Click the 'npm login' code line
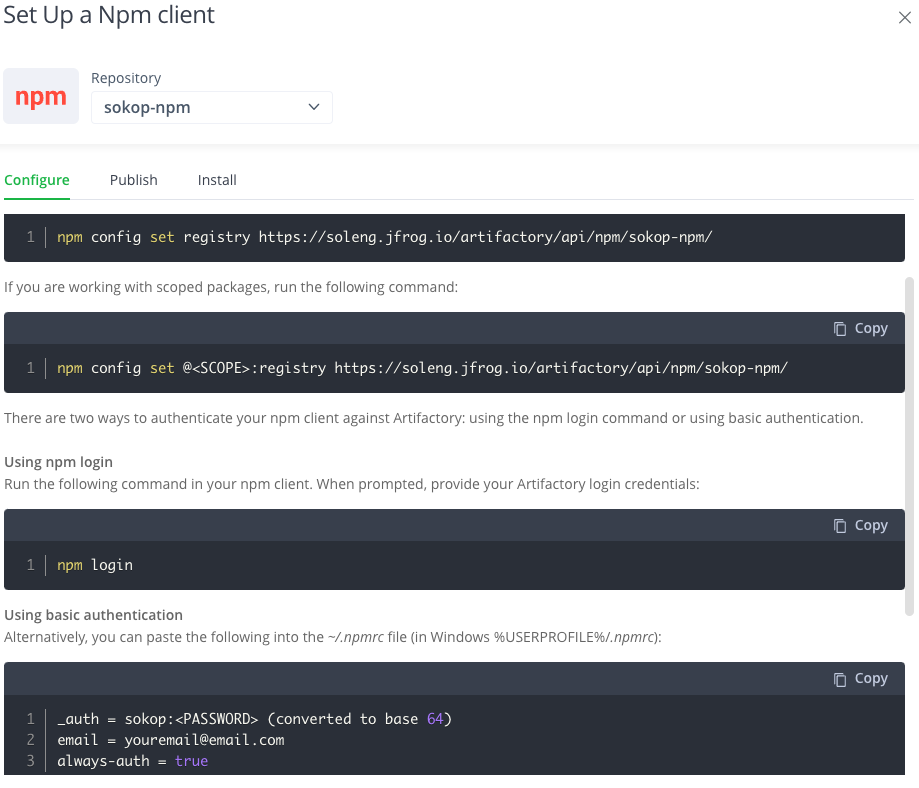Viewport: 919px width, 788px height. point(95,565)
